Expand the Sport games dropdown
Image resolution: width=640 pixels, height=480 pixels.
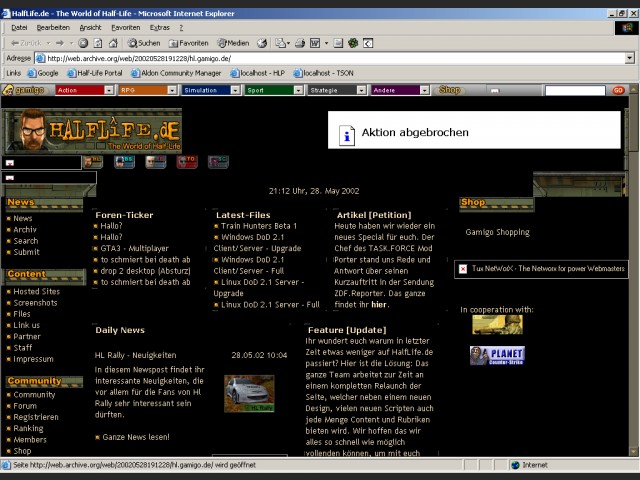[x=299, y=90]
